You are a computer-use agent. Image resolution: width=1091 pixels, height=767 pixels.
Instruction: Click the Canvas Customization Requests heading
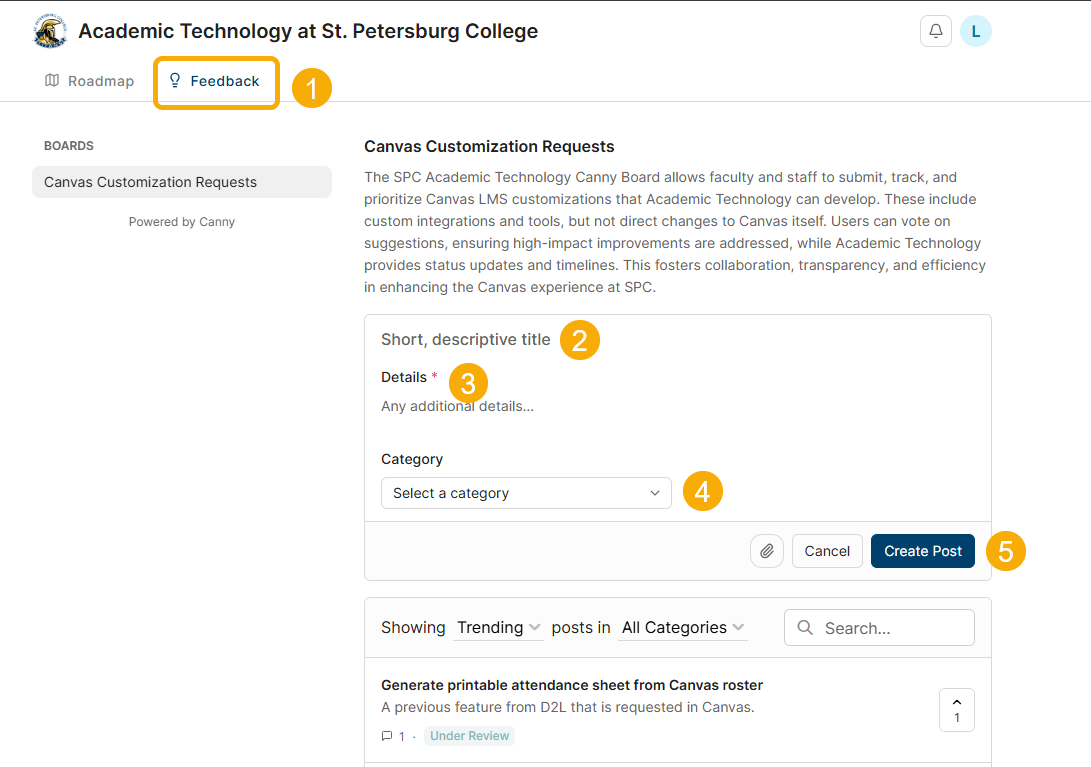tap(489, 146)
